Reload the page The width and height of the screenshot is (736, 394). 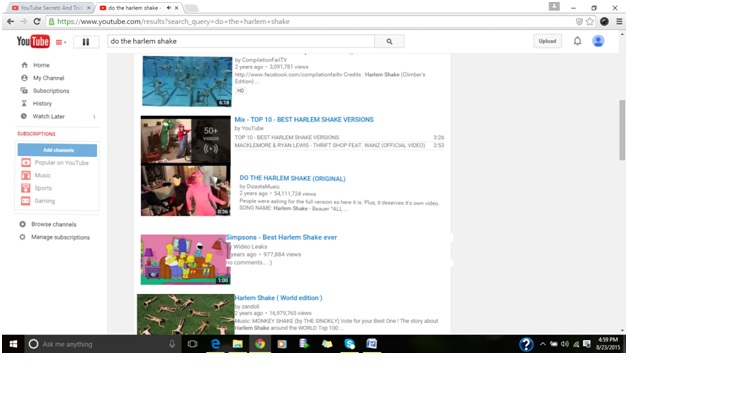(37, 22)
